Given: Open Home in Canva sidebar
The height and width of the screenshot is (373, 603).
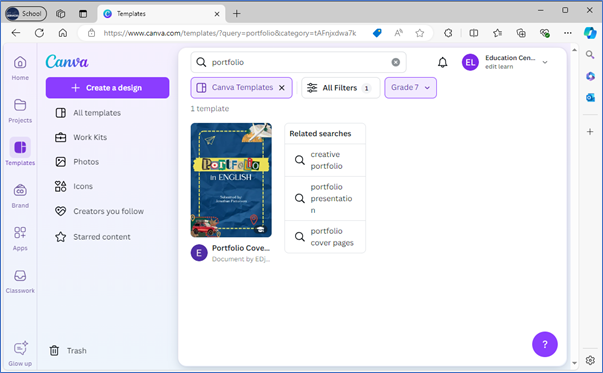Looking at the screenshot, I should (x=20, y=68).
